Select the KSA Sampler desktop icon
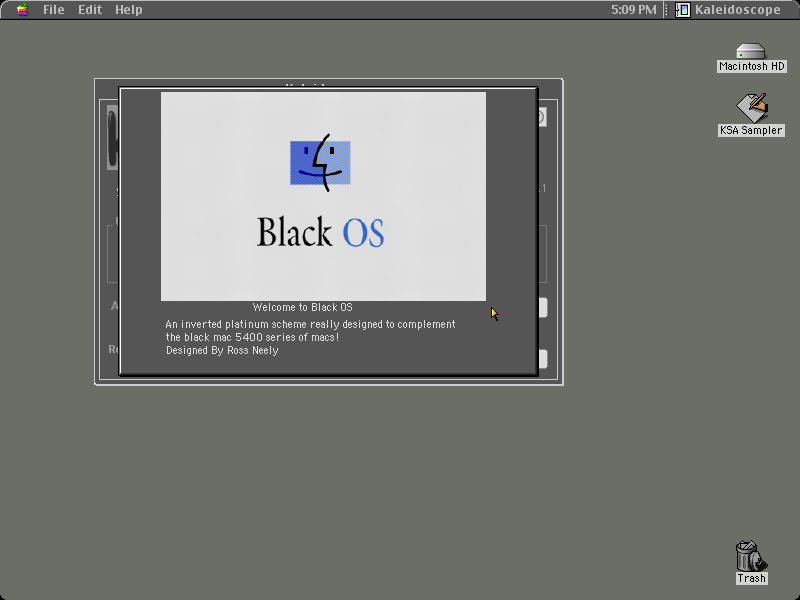Image resolution: width=800 pixels, height=600 pixels. pos(752,108)
